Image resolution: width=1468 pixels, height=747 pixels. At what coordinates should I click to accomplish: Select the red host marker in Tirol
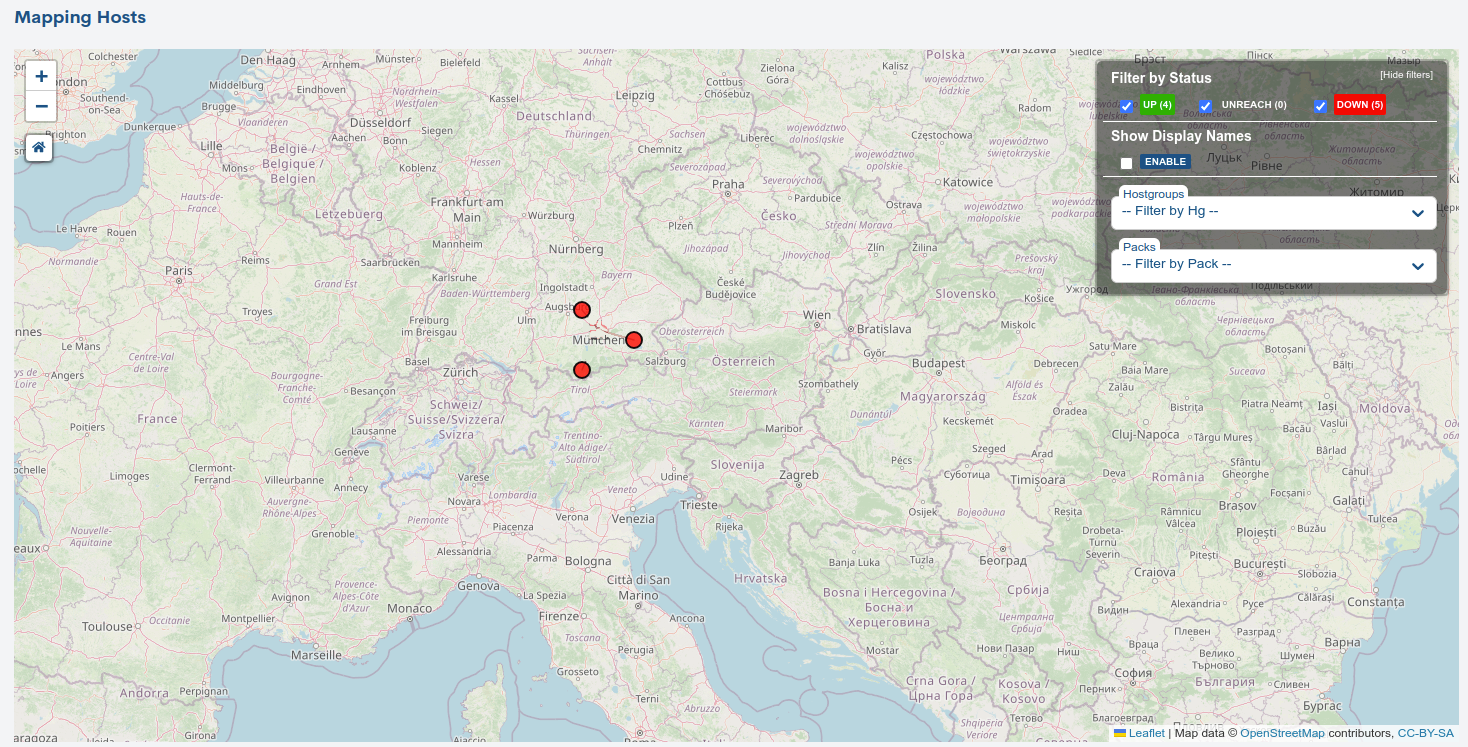pyautogui.click(x=582, y=370)
